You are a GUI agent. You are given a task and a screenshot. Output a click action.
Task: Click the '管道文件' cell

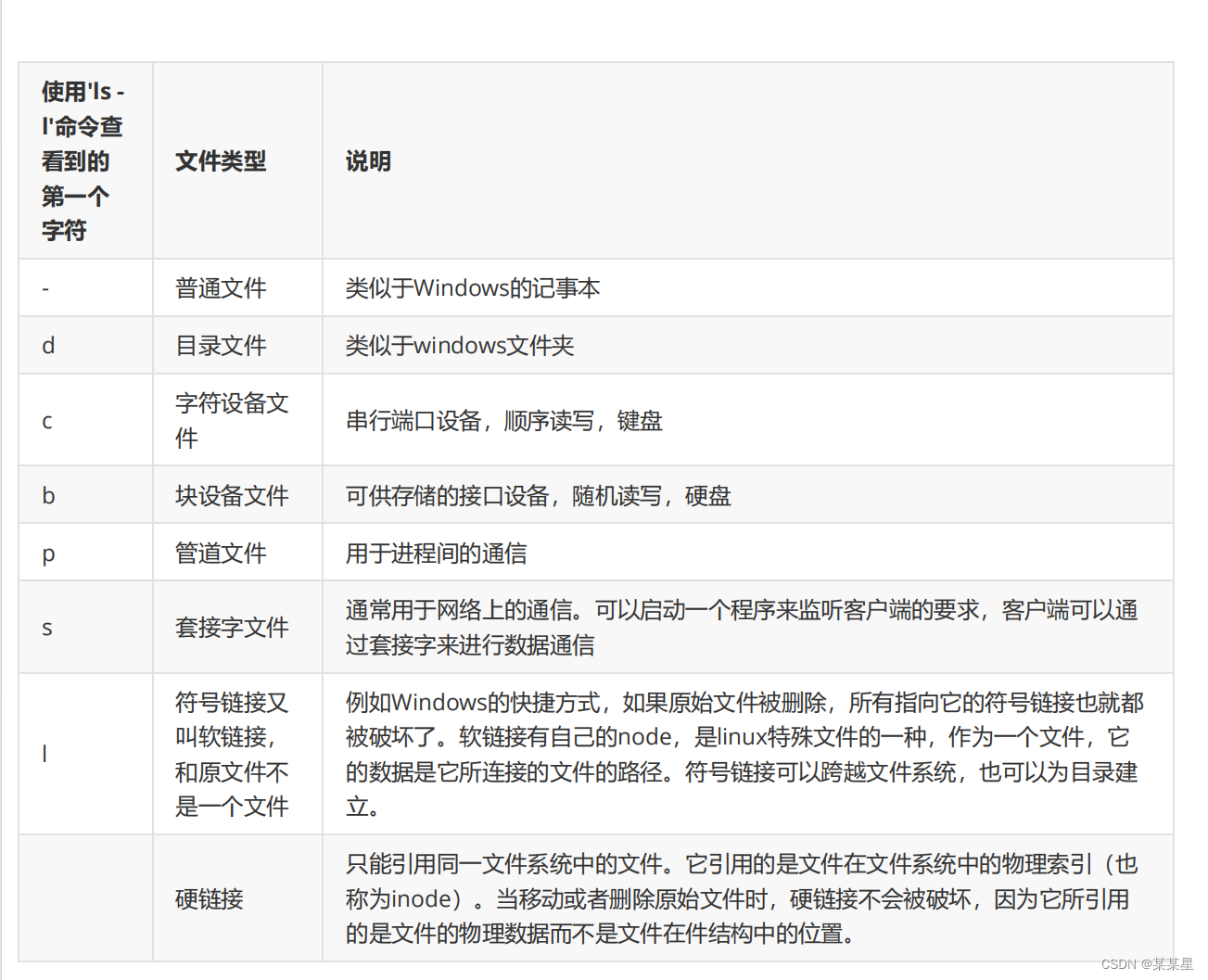tap(237, 553)
